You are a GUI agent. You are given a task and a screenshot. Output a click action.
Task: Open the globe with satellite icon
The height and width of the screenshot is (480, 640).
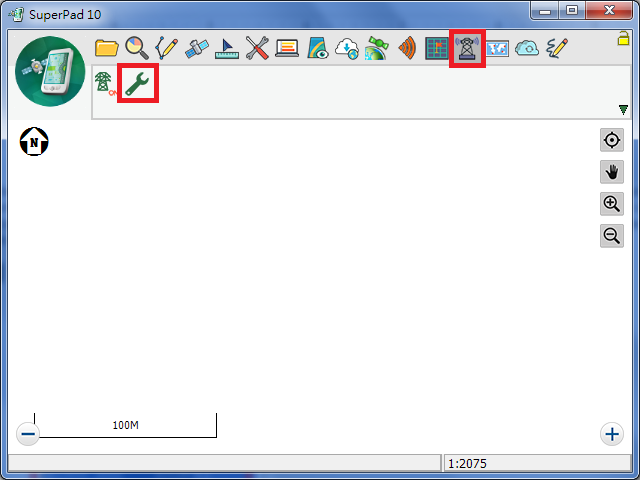(x=376, y=48)
